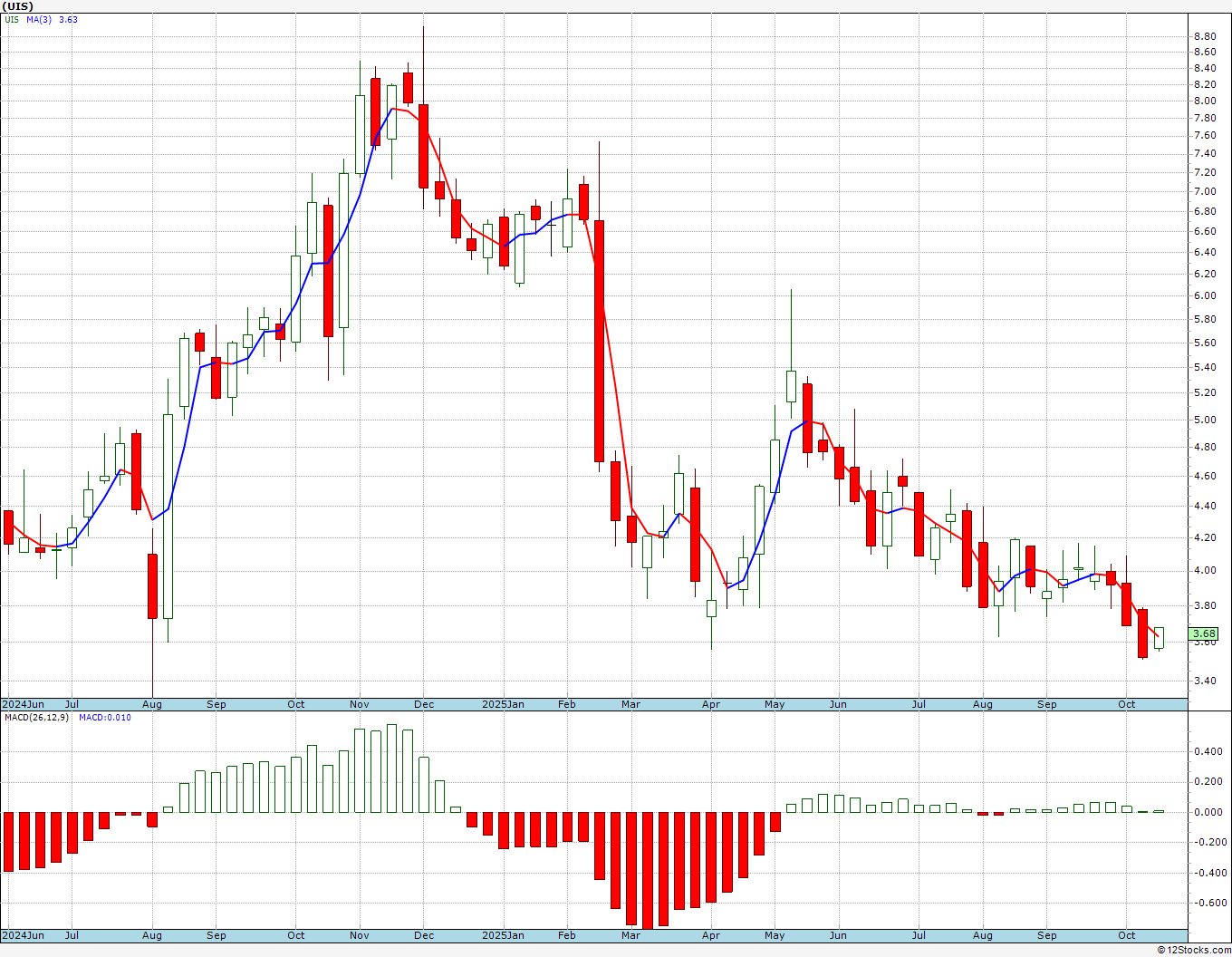Select the "MACD:0.010" value readout
Viewport: 1232px width, 957px height.
pyautogui.click(x=104, y=718)
